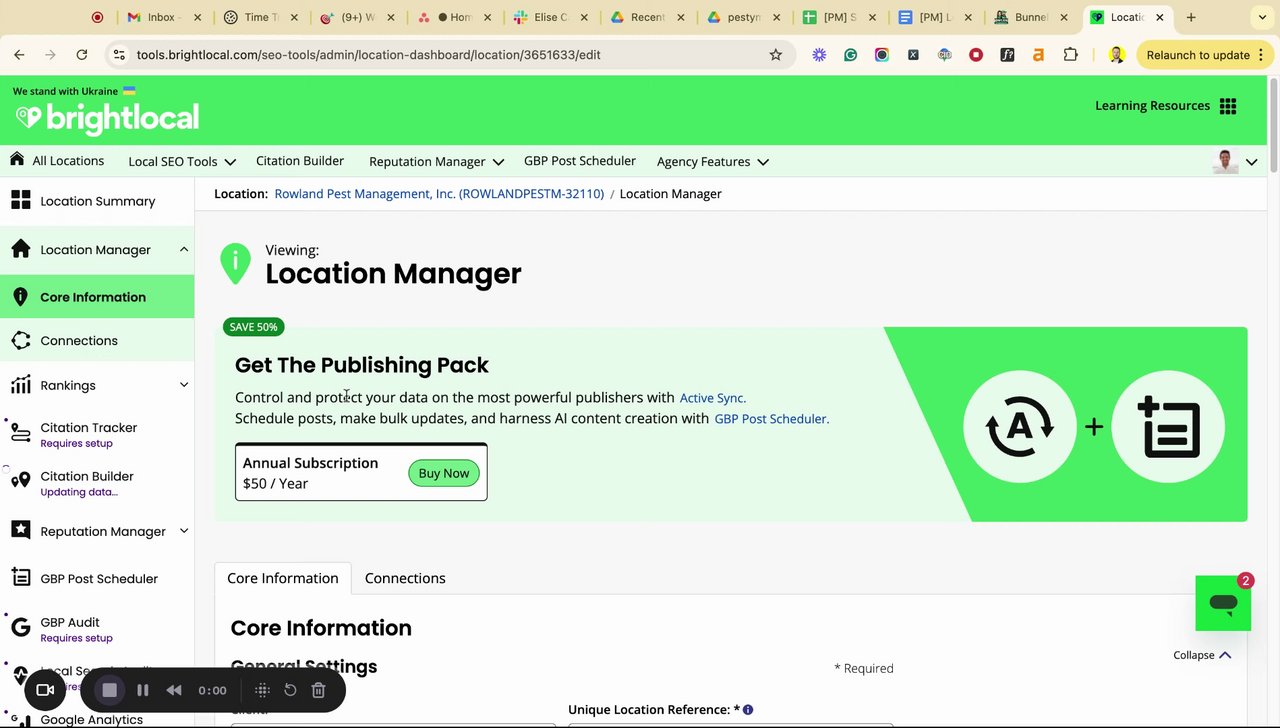The height and width of the screenshot is (728, 1280).
Task: Open Google Analytics in the sidebar
Action: 91,719
